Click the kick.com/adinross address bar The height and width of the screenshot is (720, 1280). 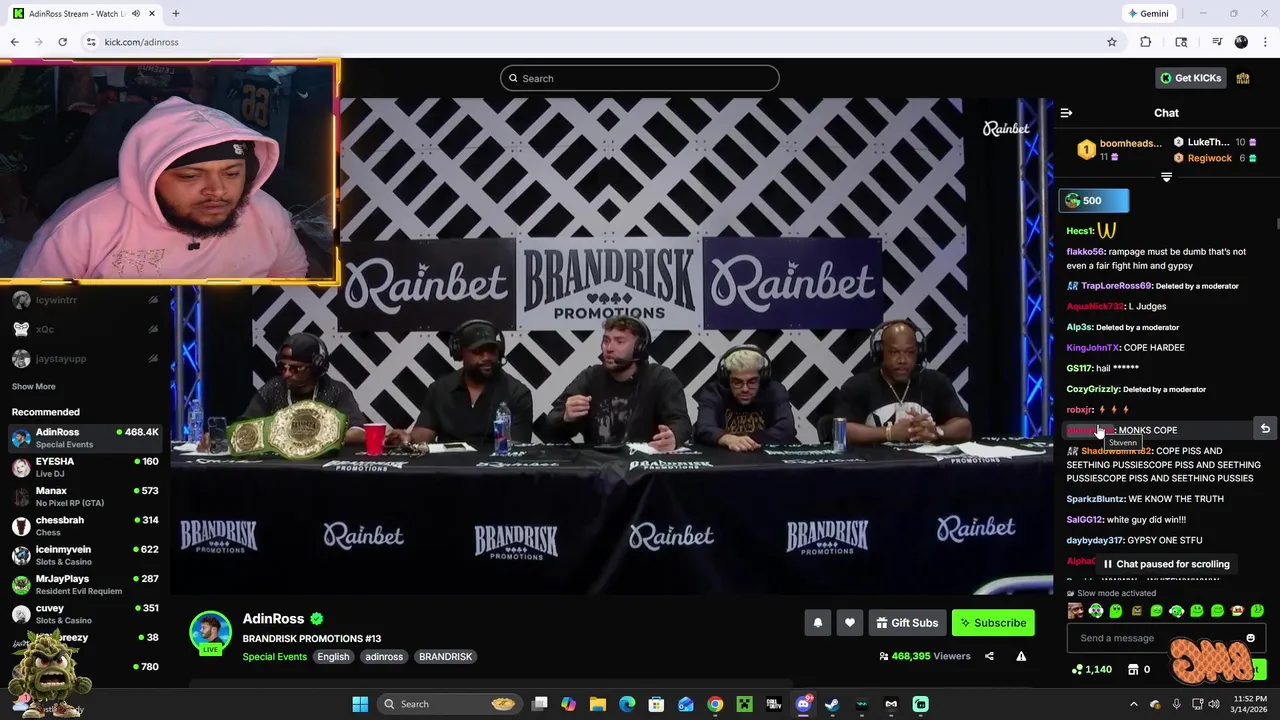600,42
